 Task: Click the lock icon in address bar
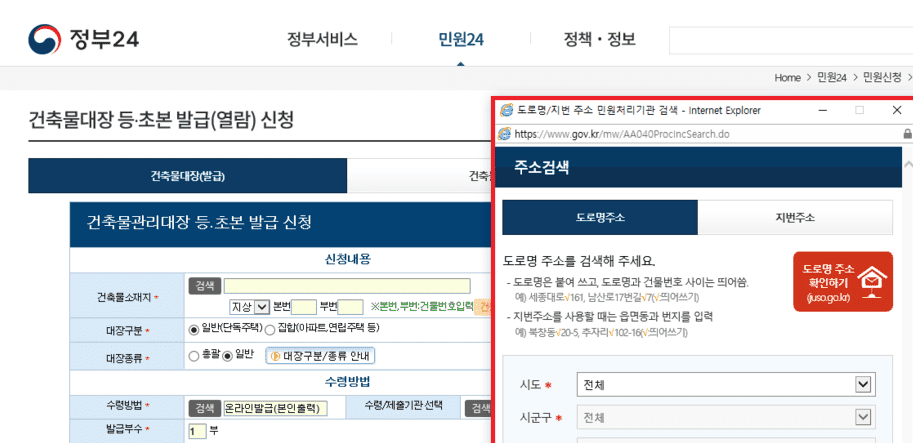click(907, 134)
